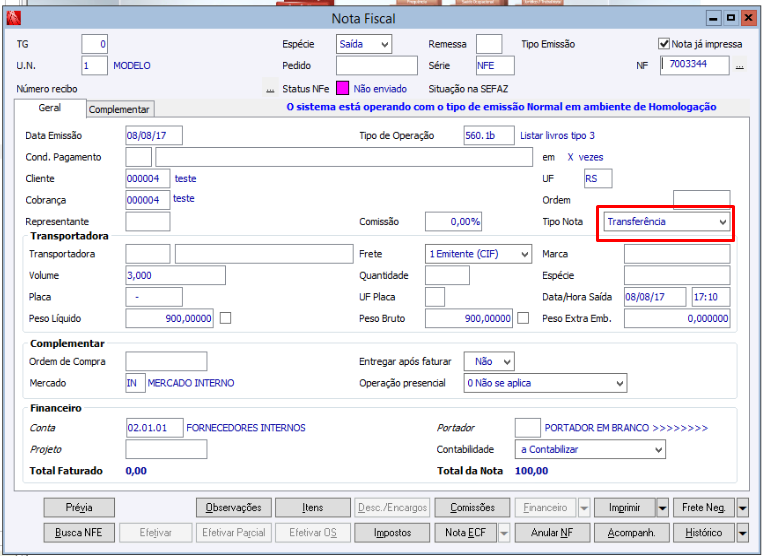Open the Número recibo ellipsis lookup
This screenshot has width=763, height=556.
(x=270, y=89)
